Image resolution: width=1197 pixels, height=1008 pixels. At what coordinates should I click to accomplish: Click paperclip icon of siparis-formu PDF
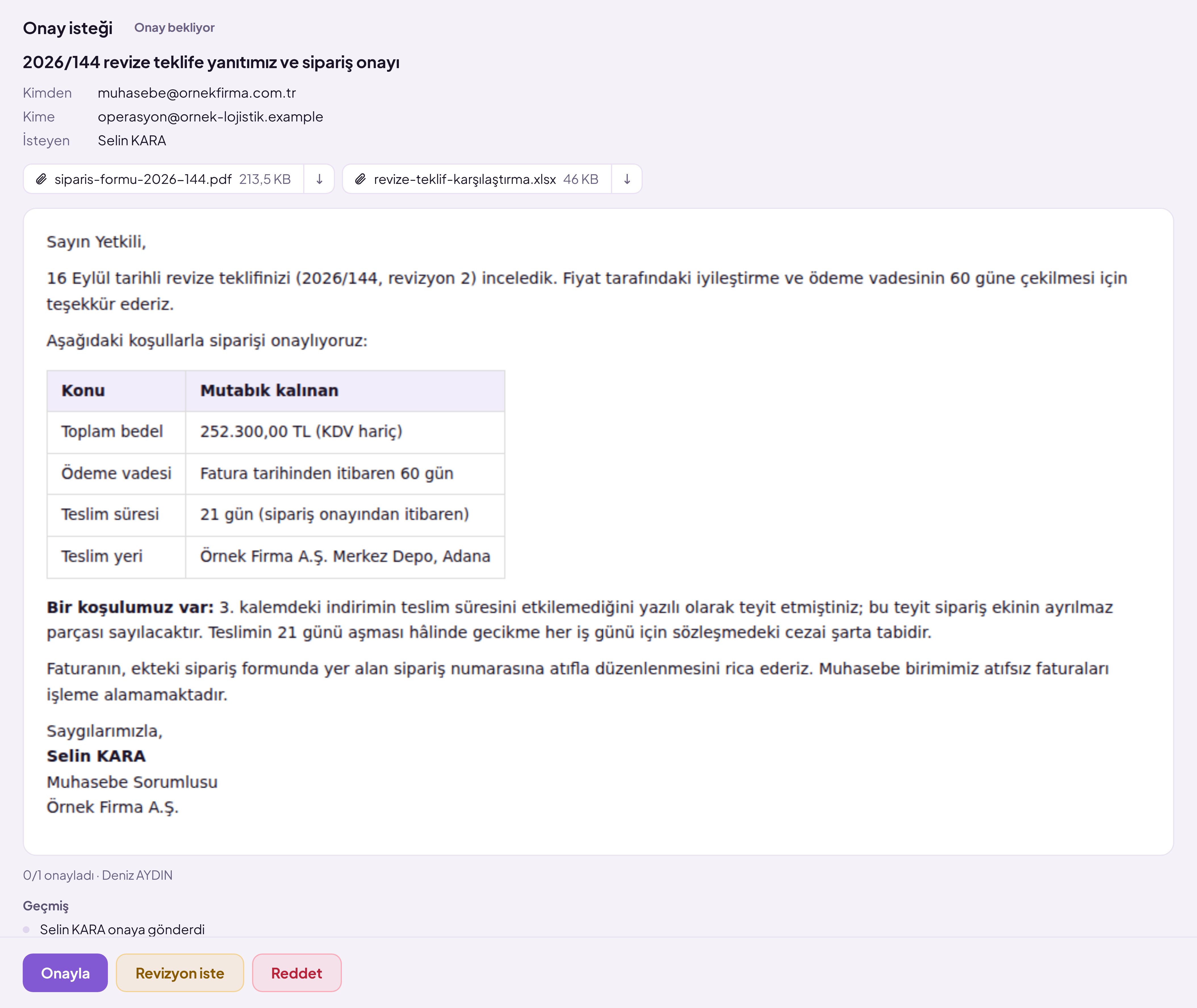click(x=41, y=179)
